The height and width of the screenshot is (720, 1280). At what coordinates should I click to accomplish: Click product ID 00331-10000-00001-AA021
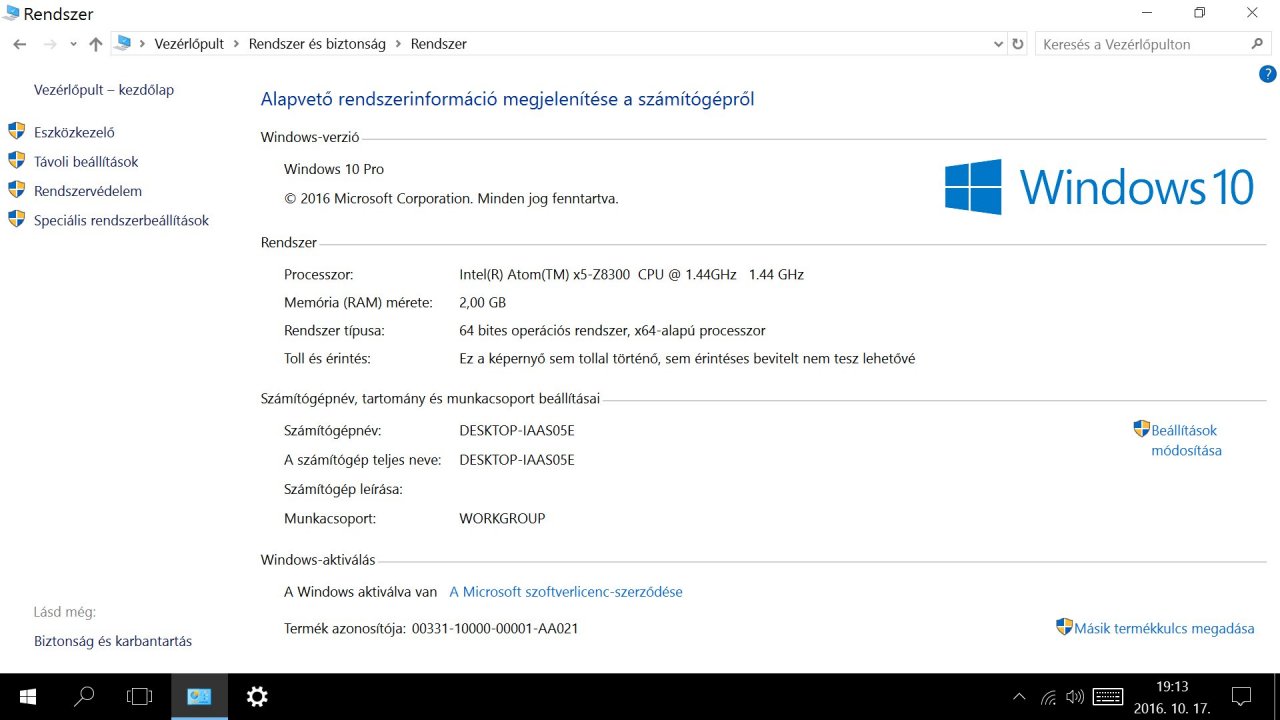coord(495,629)
